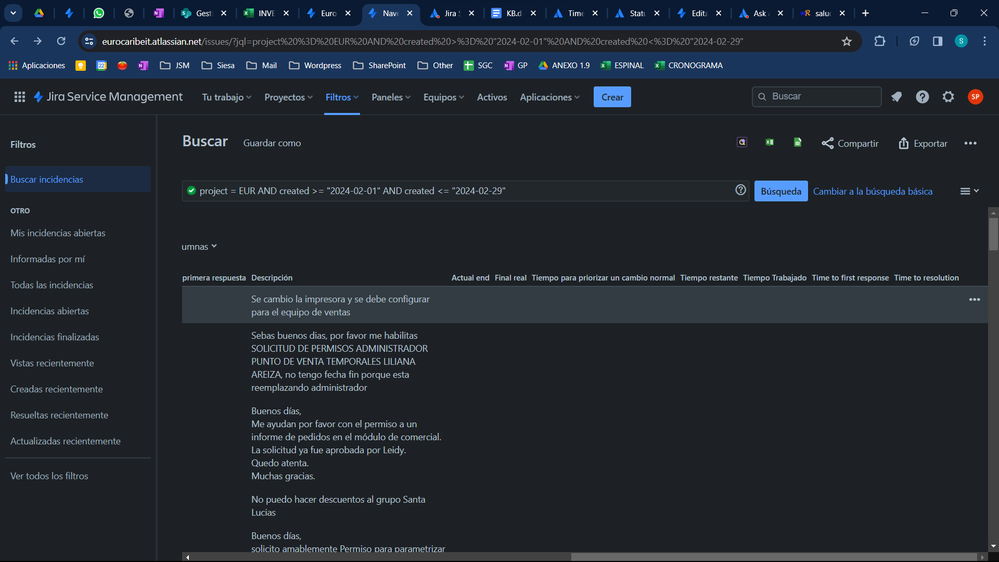Switch to basic search link
999x562 pixels.
pyautogui.click(x=872, y=191)
